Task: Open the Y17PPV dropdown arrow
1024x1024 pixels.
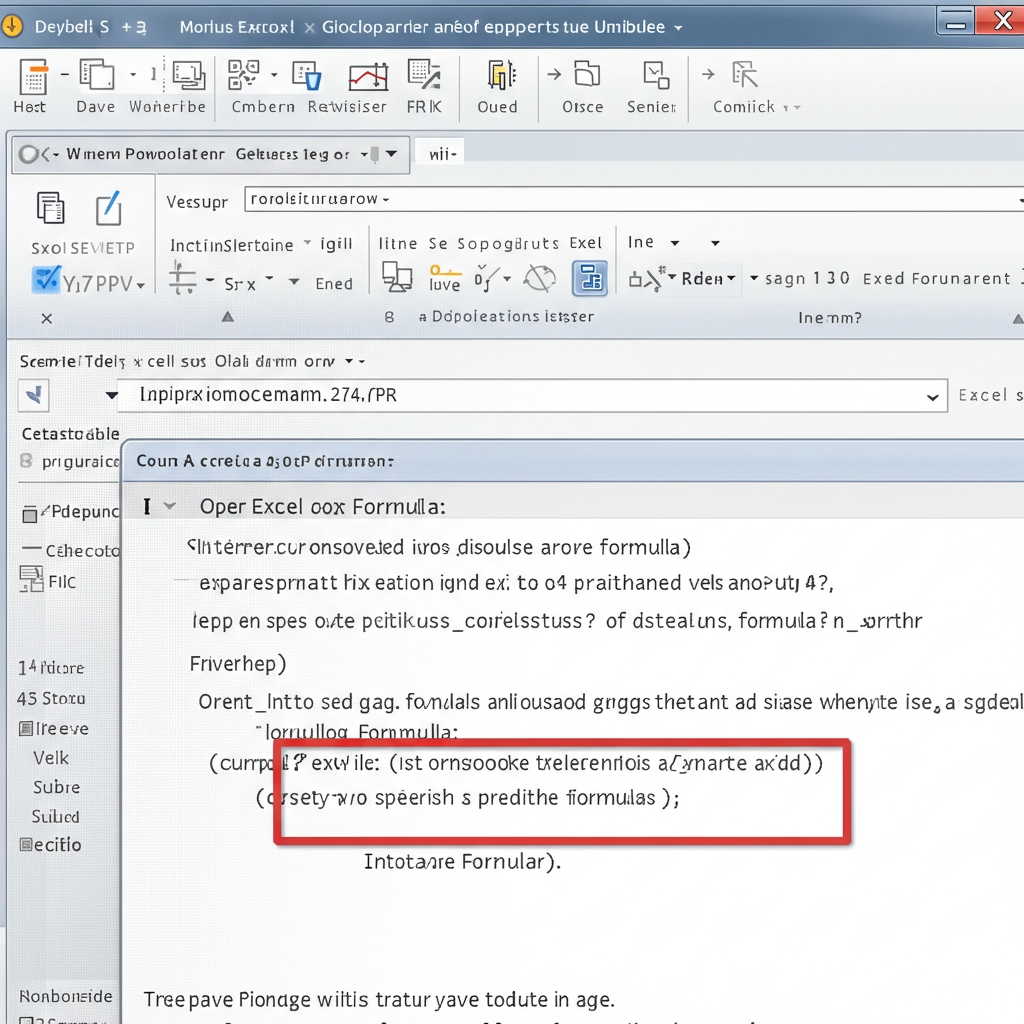Action: 140,285
